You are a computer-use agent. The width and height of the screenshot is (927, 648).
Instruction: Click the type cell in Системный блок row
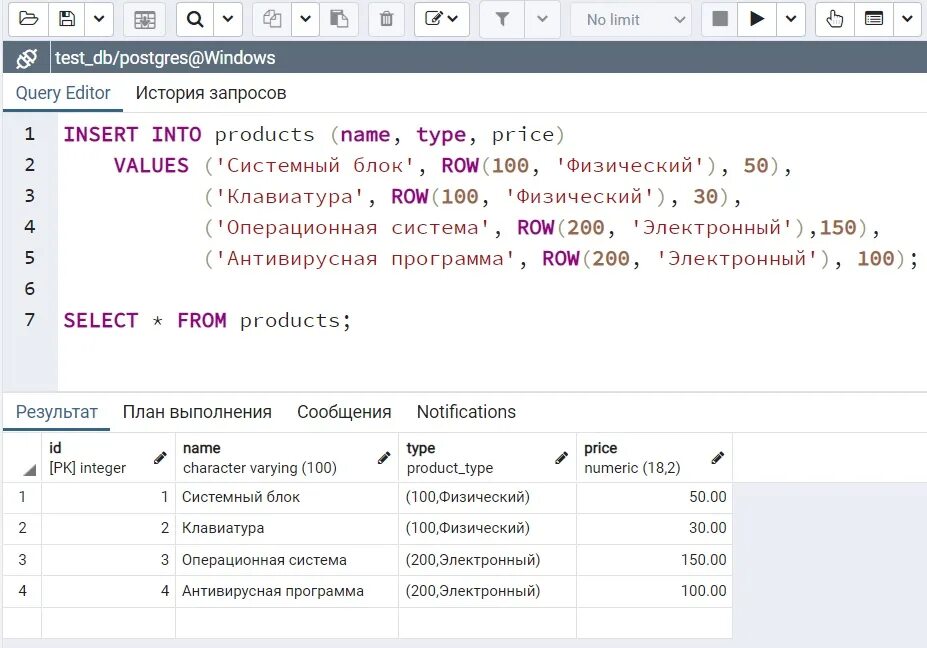pos(487,497)
